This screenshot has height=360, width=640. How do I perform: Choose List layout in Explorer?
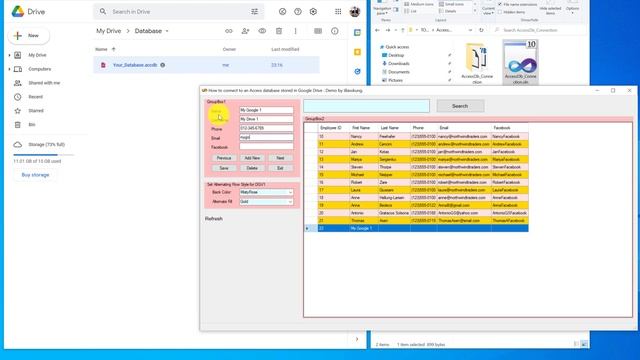pyautogui.click(x=411, y=11)
